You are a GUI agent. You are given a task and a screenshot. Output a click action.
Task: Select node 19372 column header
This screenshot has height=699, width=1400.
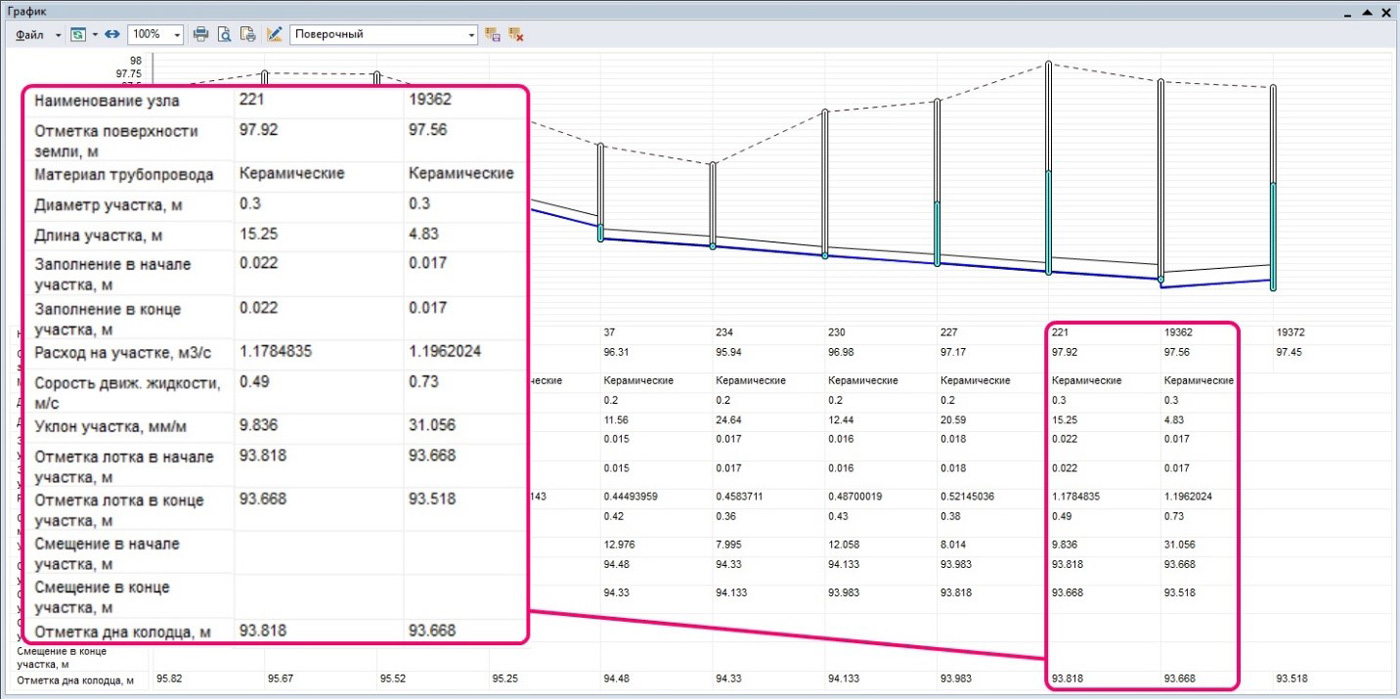tap(1290, 332)
